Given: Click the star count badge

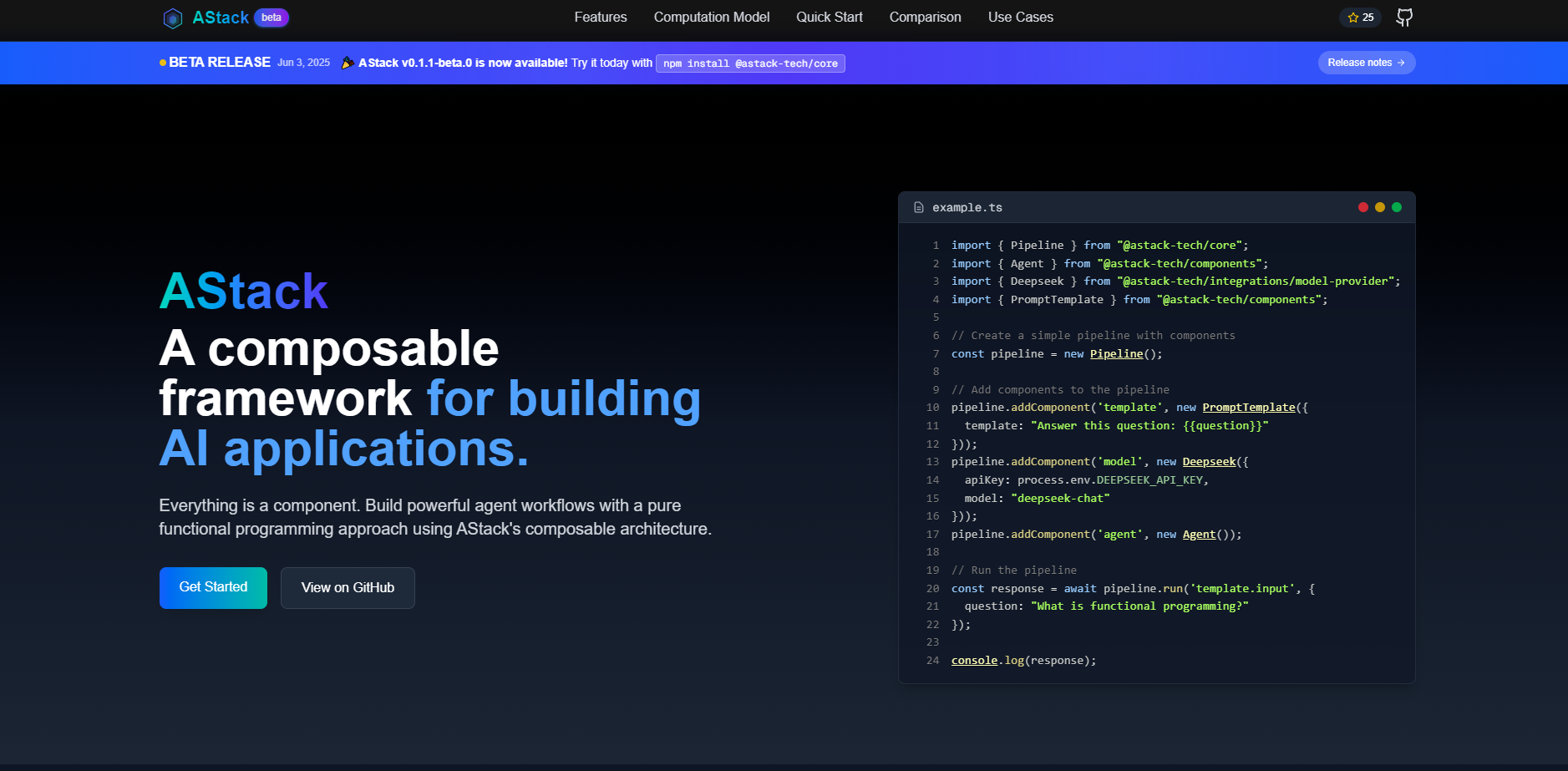Looking at the screenshot, I should pos(1360,18).
